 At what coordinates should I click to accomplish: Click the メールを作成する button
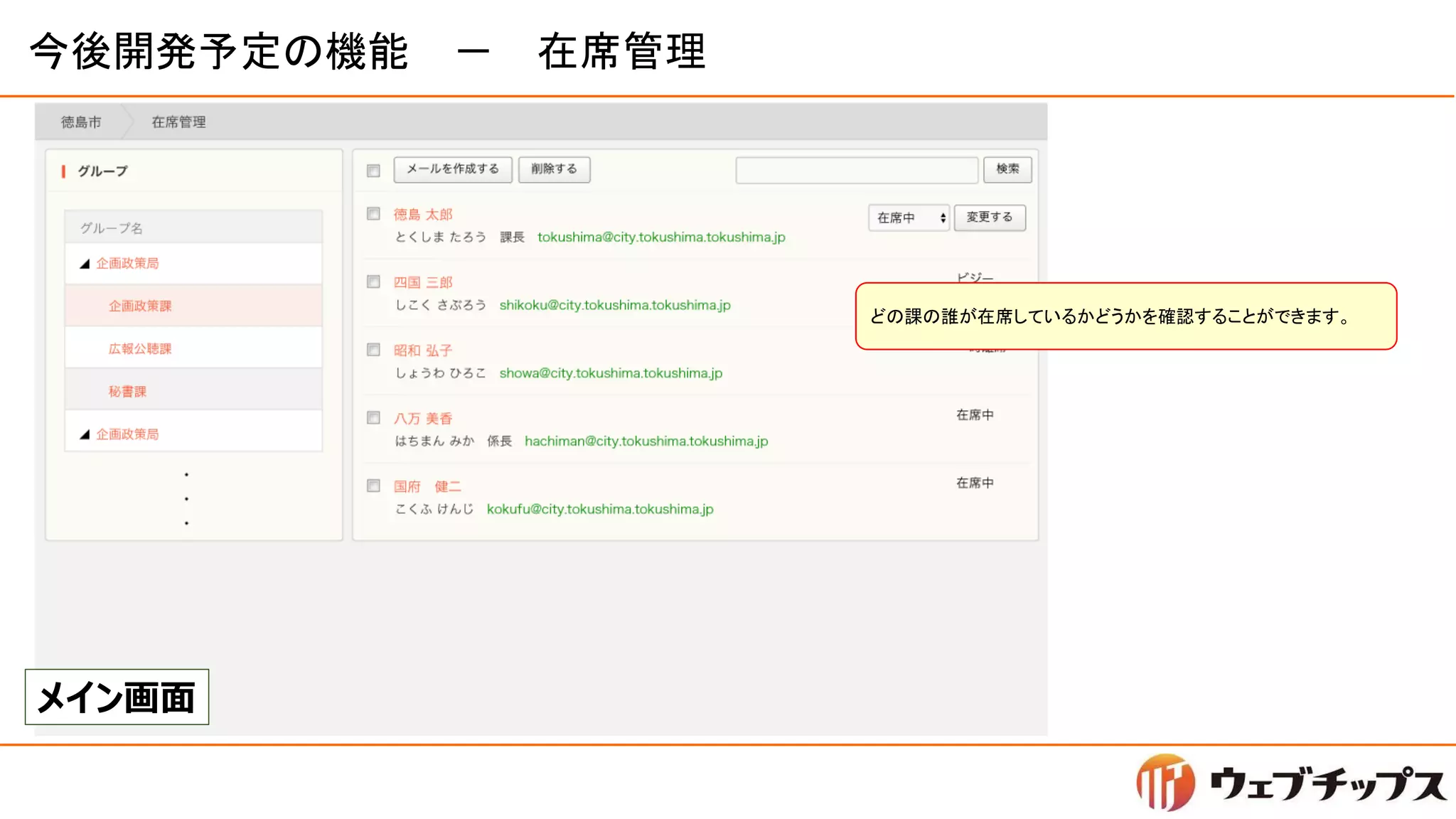453,169
